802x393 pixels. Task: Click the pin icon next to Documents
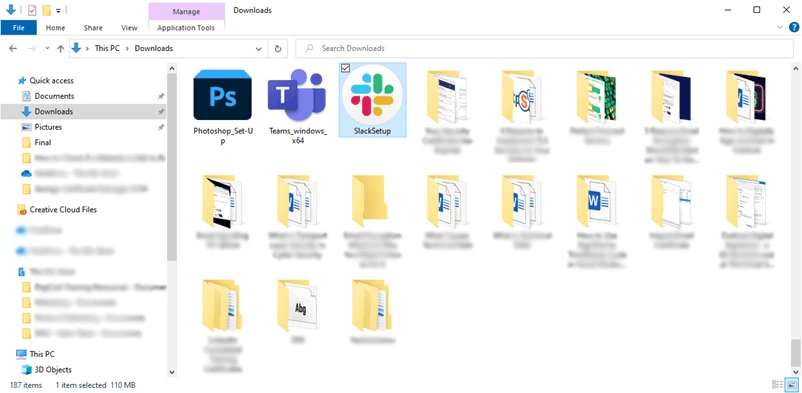161,96
